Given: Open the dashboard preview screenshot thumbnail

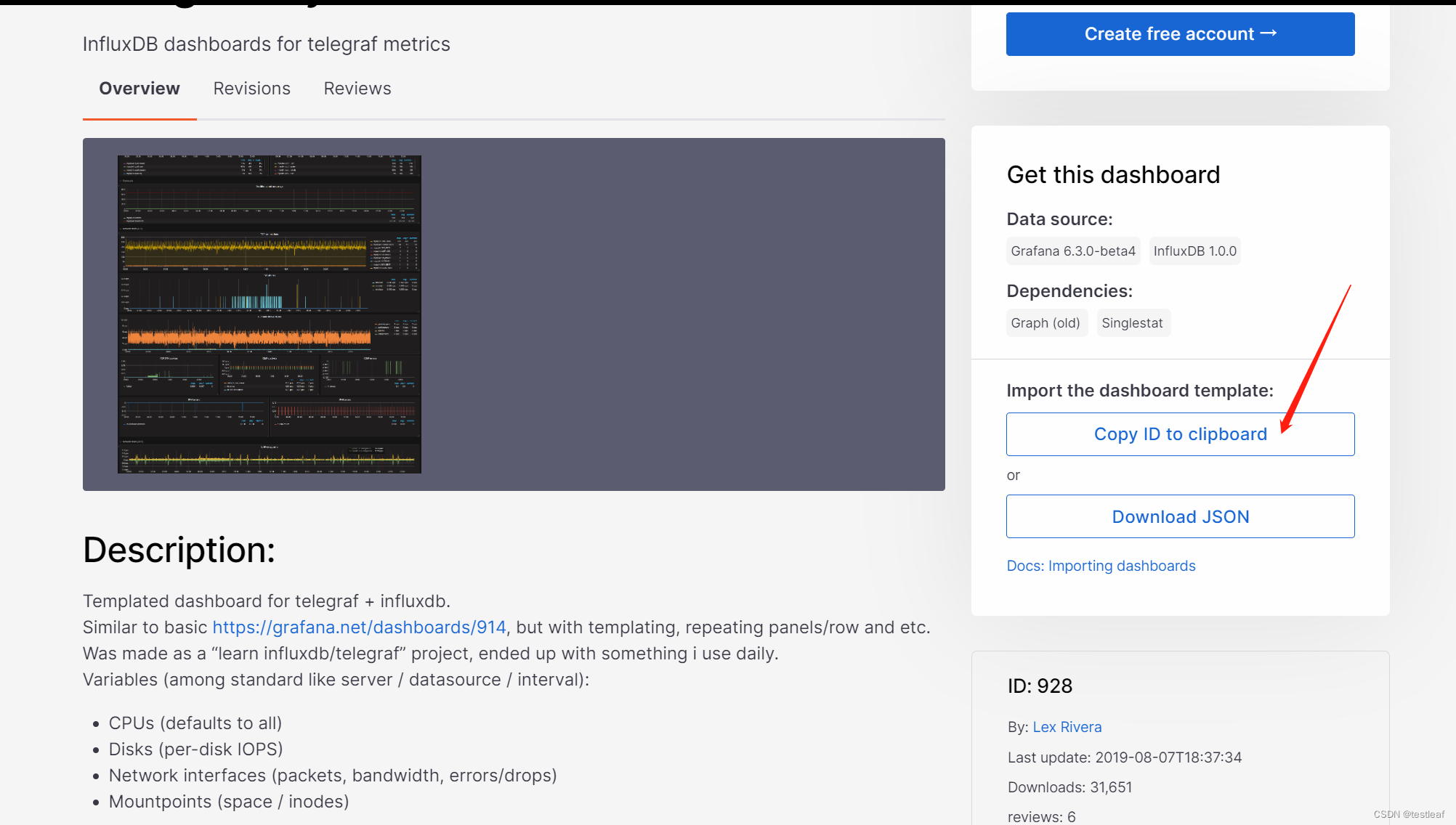Looking at the screenshot, I should [270, 314].
